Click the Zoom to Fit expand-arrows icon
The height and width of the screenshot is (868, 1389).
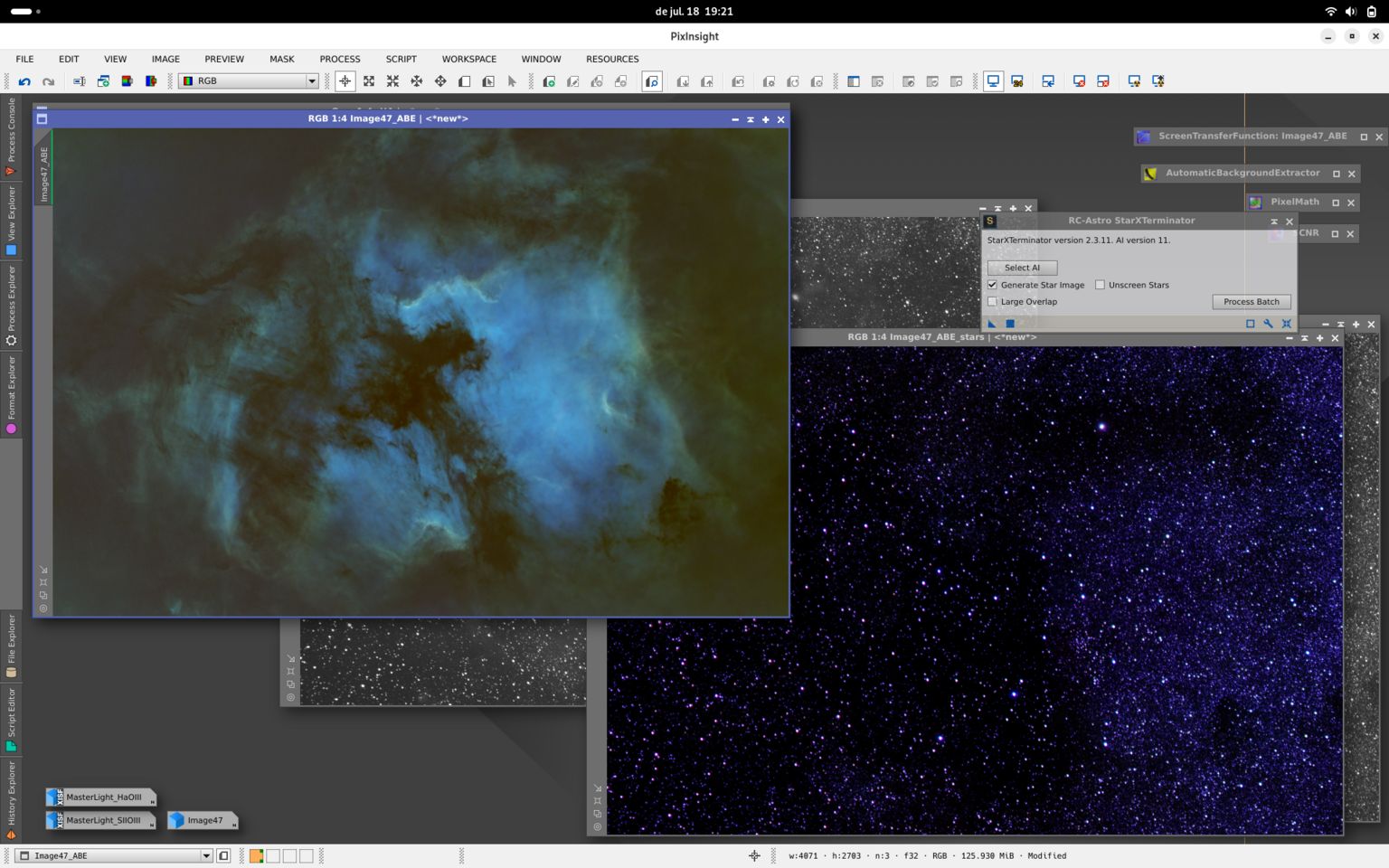[369, 81]
